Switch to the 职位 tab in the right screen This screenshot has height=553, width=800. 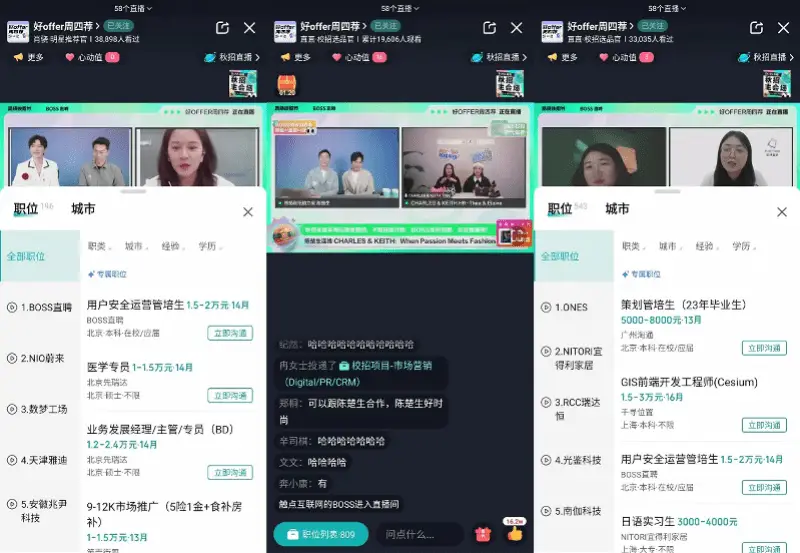560,209
